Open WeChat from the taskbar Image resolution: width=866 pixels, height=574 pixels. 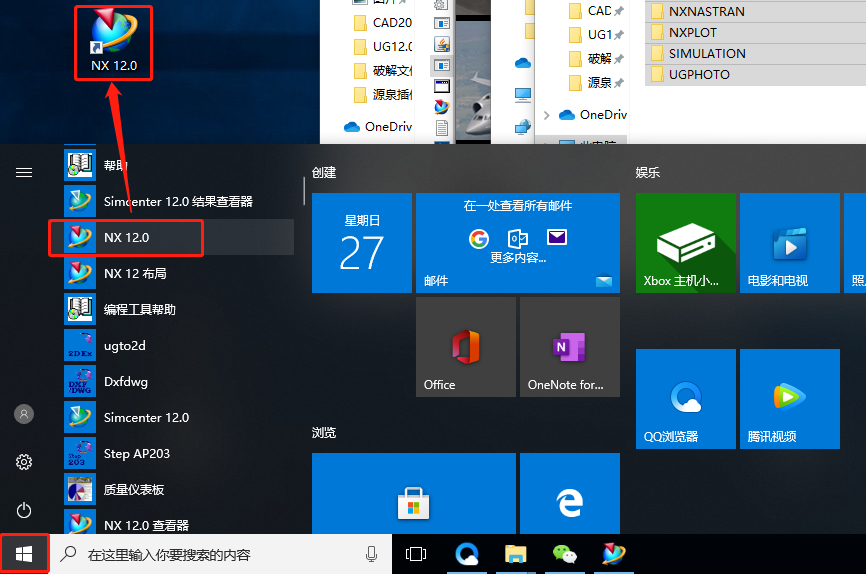564,554
